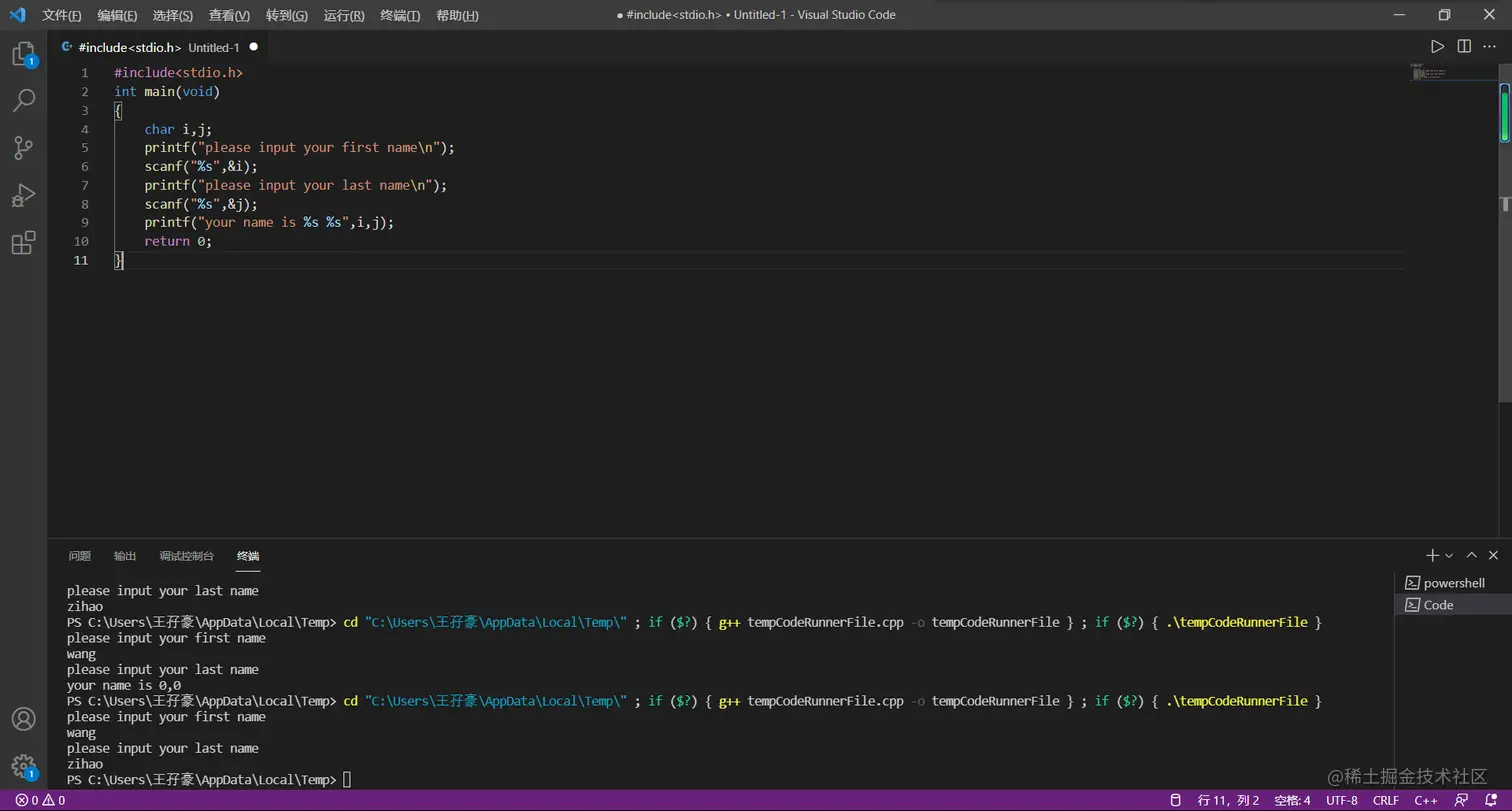The width and height of the screenshot is (1512, 811).
Task: Click the #include<stdio.h> code line
Action: pyautogui.click(x=178, y=73)
